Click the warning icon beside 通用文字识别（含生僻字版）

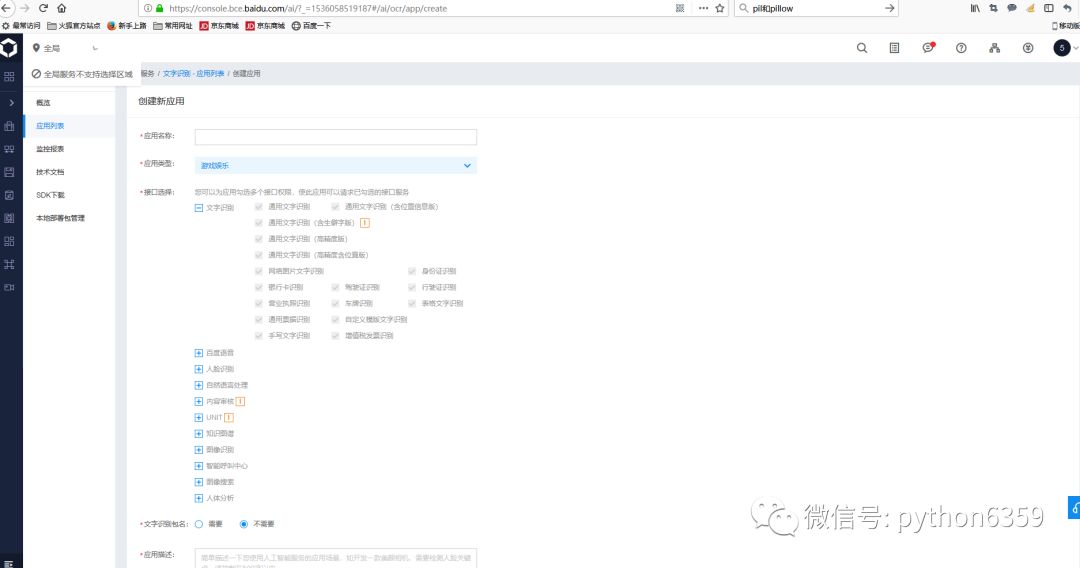(365, 222)
